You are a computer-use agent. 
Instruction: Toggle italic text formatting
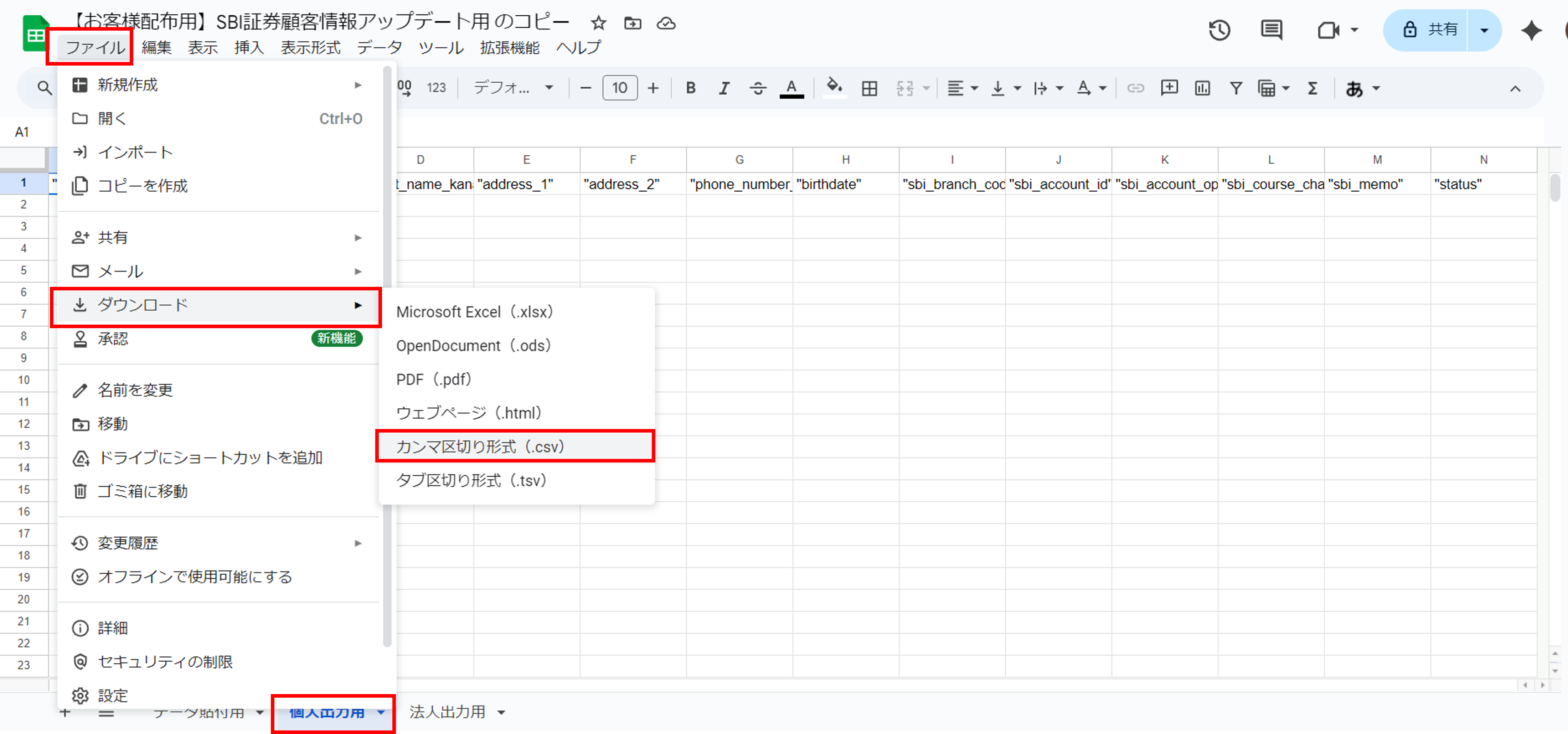(724, 89)
